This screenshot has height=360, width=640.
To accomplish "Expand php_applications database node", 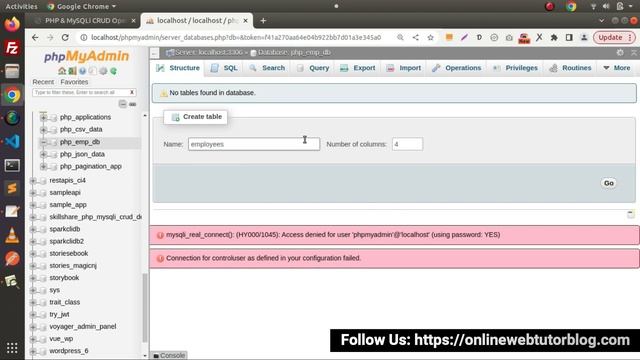I will (43, 118).
